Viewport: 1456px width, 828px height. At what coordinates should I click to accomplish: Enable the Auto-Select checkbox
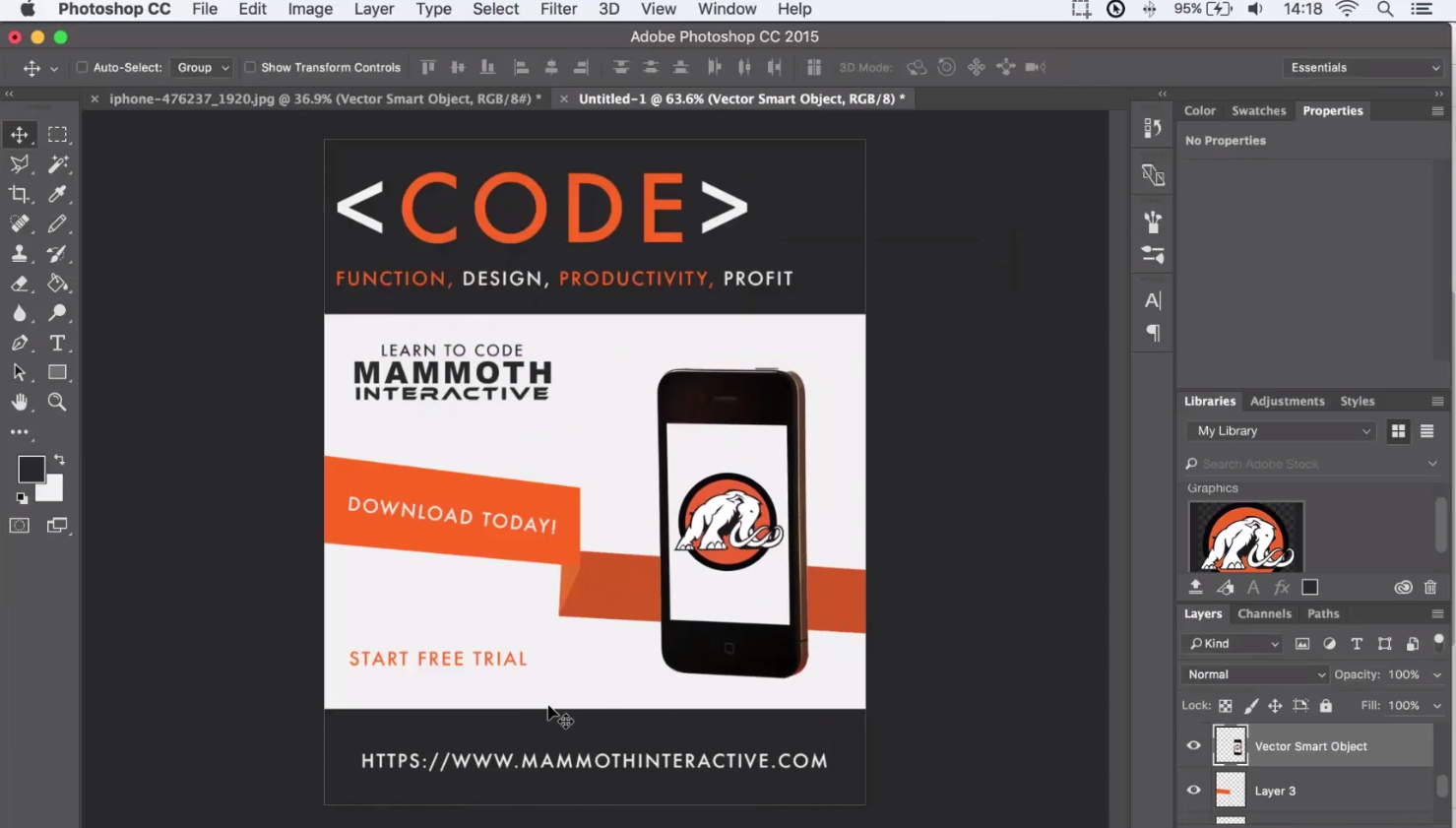point(83,68)
